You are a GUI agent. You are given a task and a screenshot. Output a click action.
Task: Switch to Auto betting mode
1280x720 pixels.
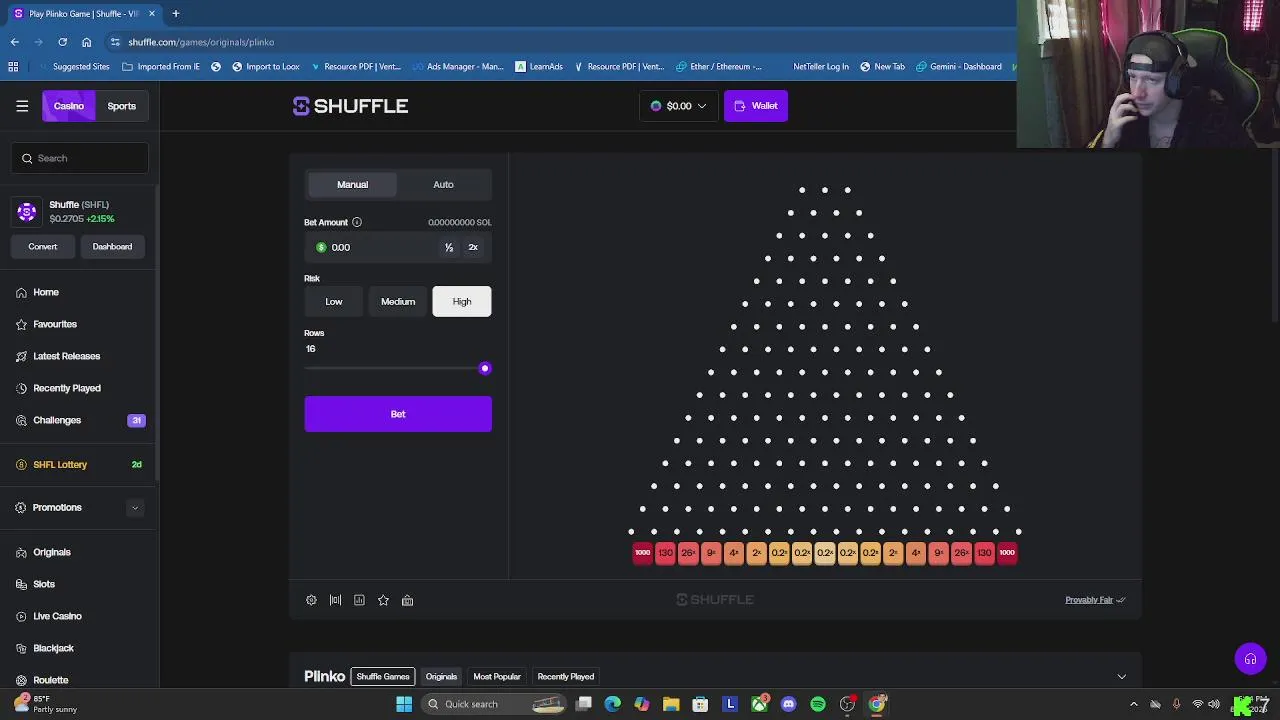(443, 184)
